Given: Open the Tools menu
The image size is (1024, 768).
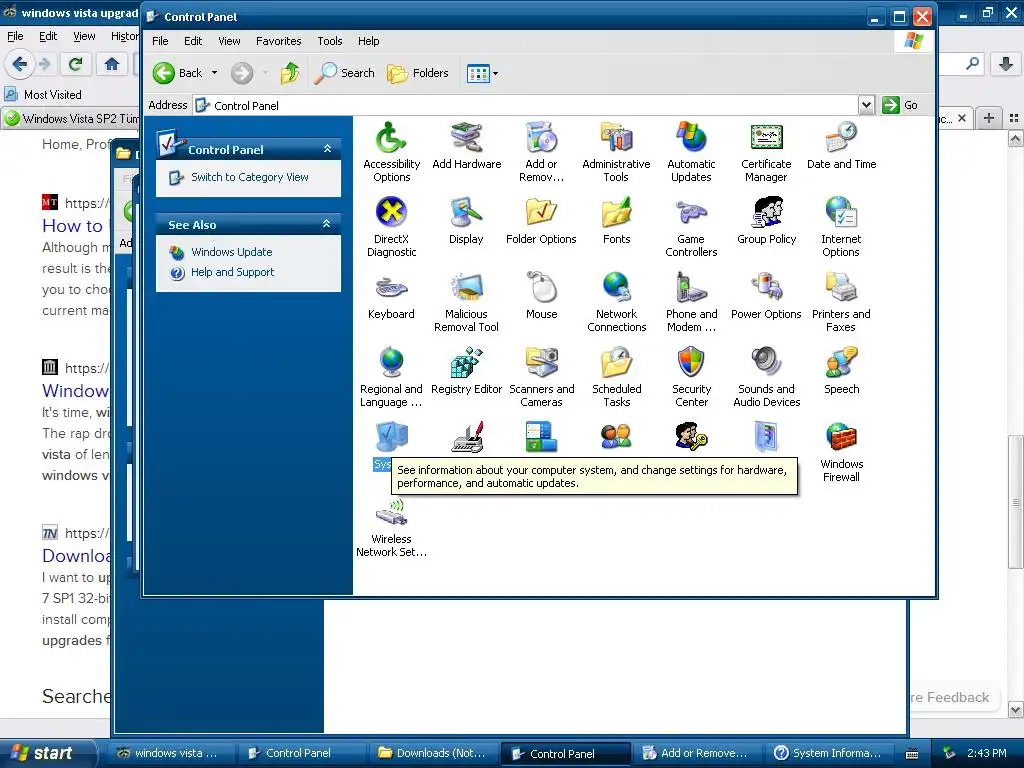Looking at the screenshot, I should click(330, 41).
